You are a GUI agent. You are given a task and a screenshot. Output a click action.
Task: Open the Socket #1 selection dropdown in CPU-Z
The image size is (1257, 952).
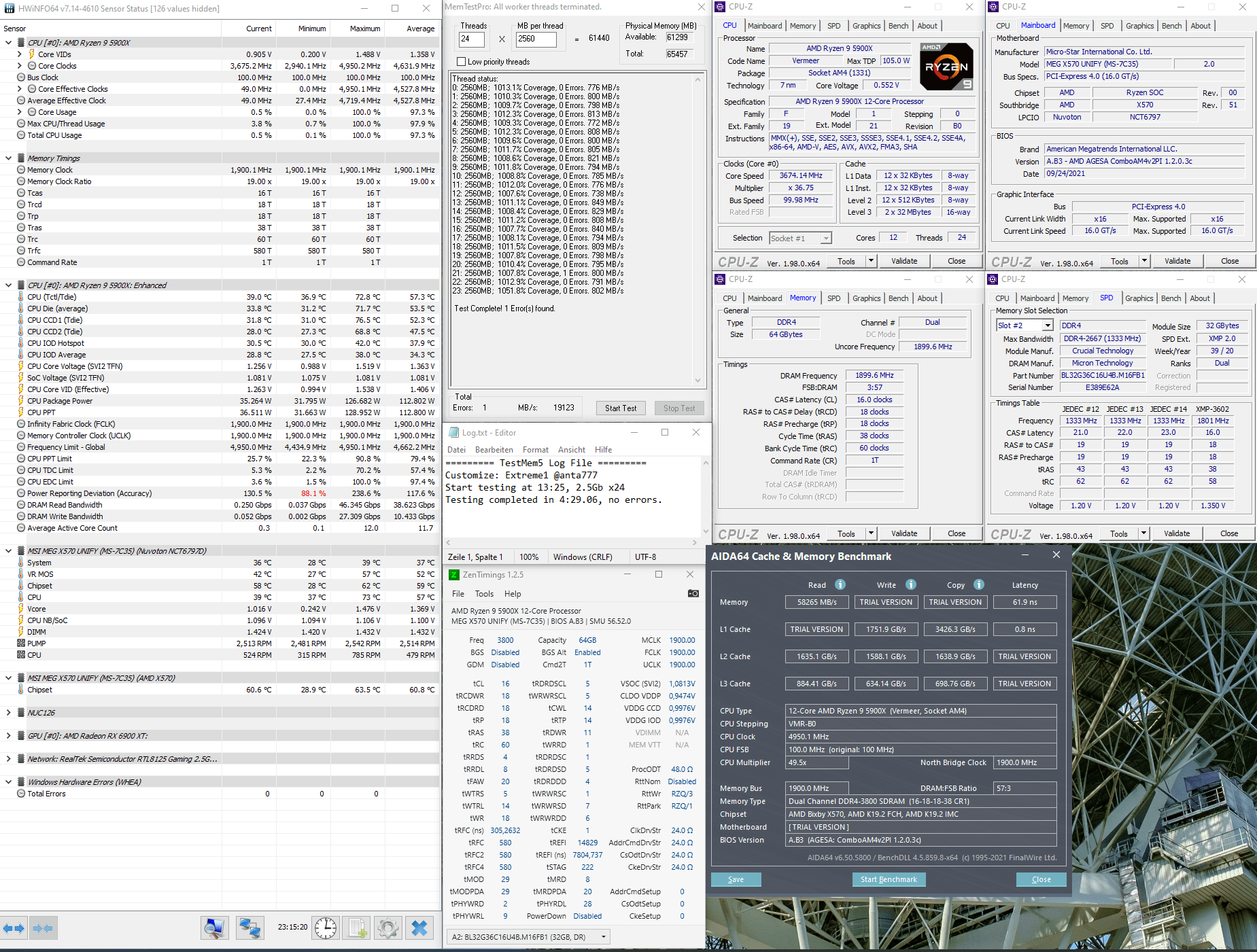point(800,238)
